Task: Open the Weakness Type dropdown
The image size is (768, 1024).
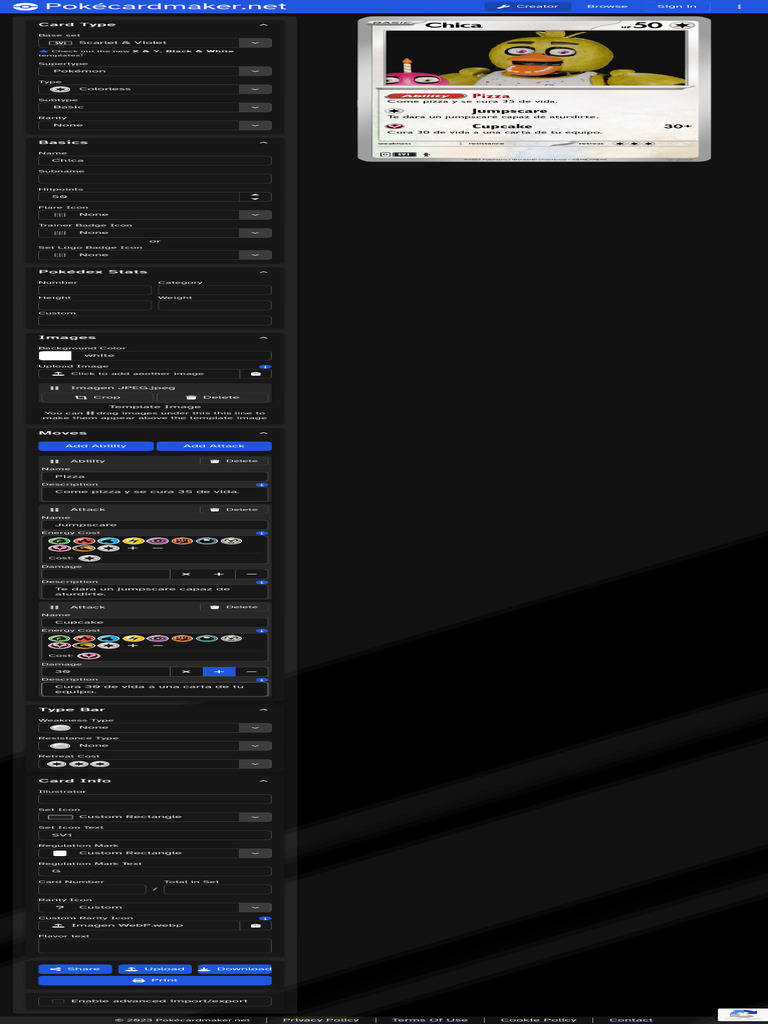Action: [155, 728]
